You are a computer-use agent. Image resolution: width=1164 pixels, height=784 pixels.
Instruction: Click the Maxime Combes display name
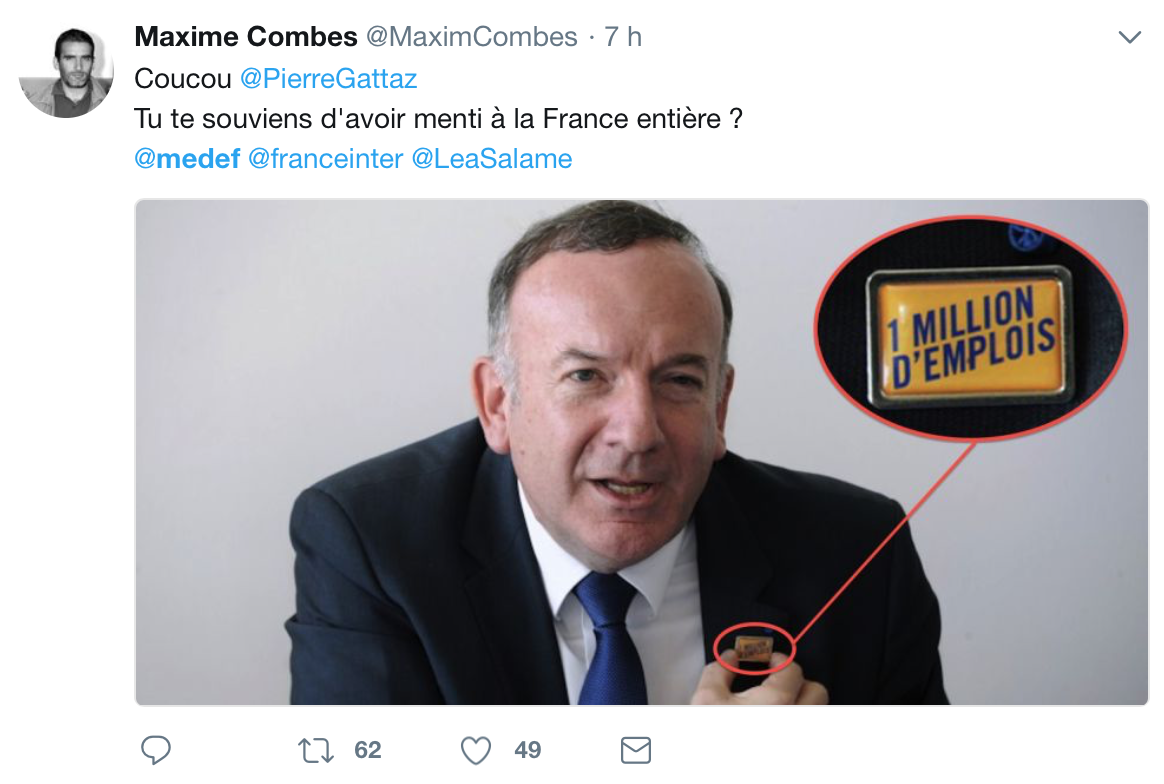click(x=246, y=38)
